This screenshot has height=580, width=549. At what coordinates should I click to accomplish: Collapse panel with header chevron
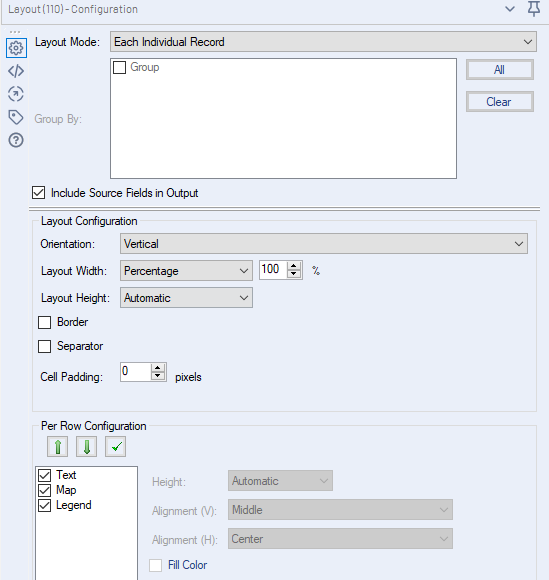click(510, 9)
